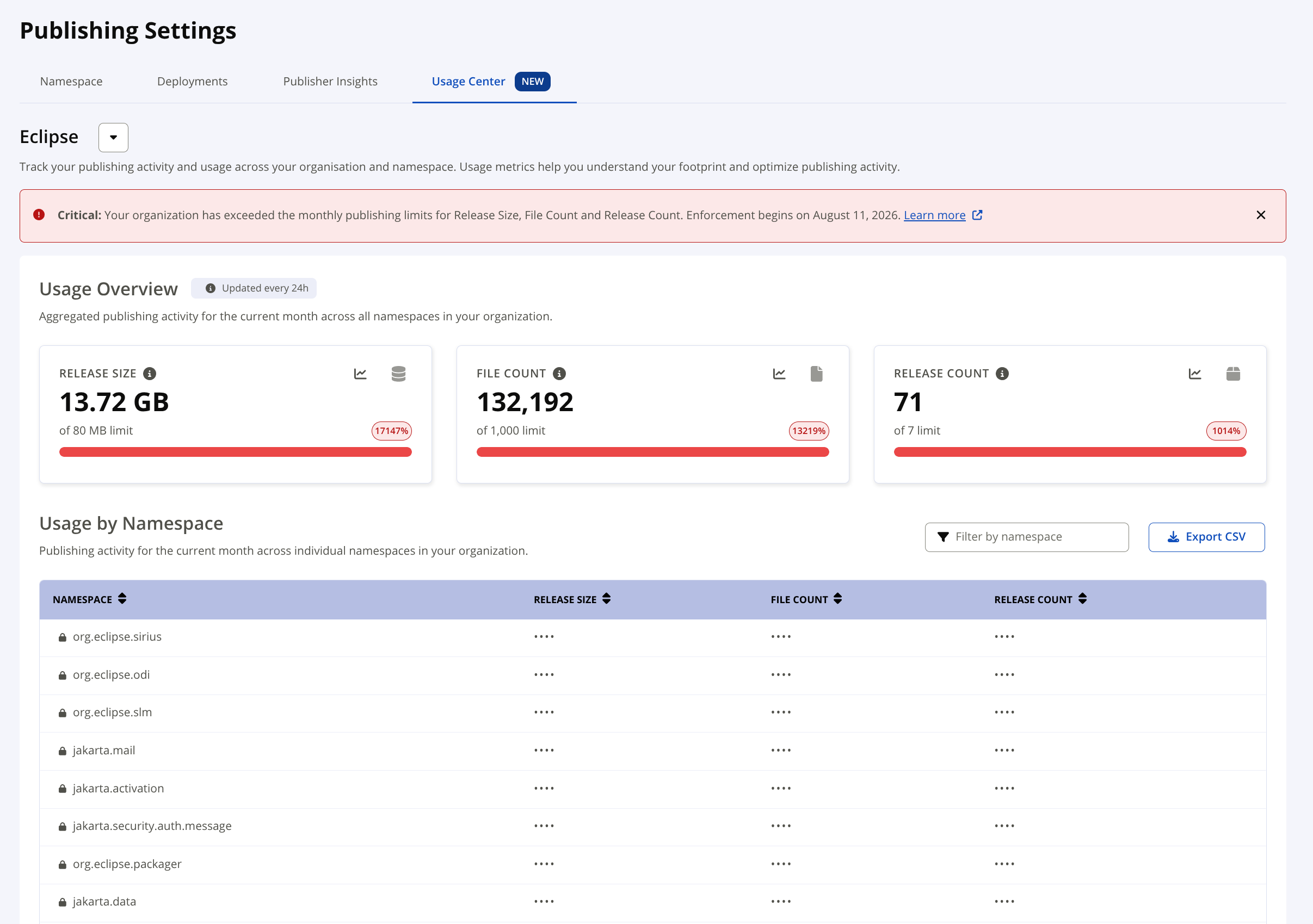
Task: Click lock icon for jakarta.mail
Action: (x=63, y=751)
